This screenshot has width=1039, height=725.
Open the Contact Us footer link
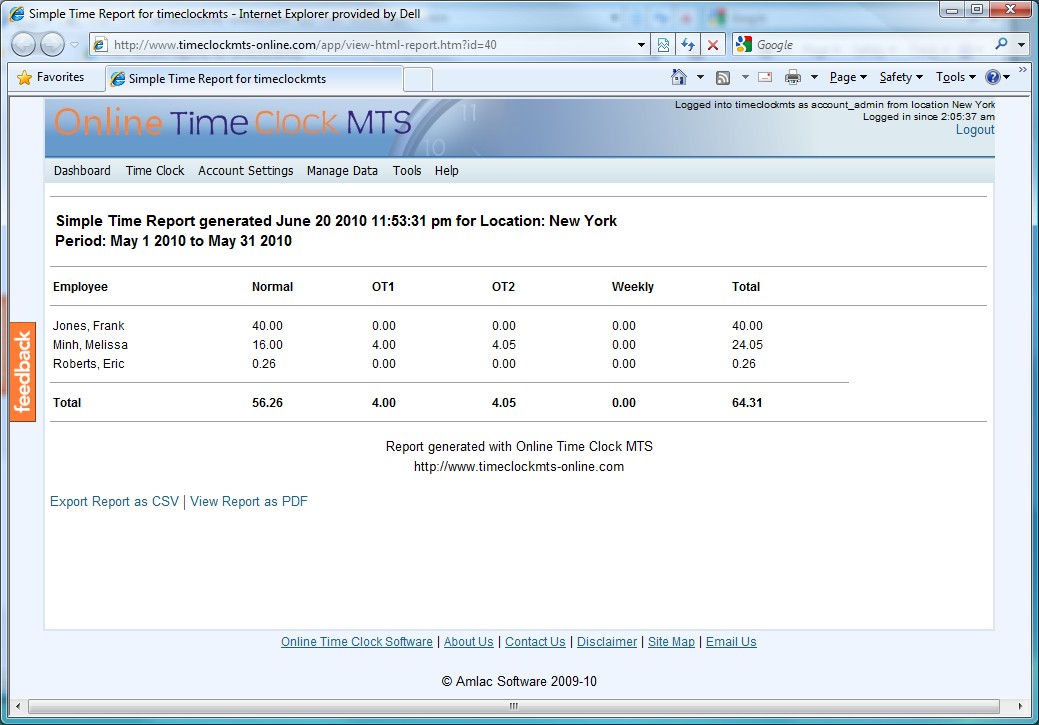pyautogui.click(x=535, y=641)
